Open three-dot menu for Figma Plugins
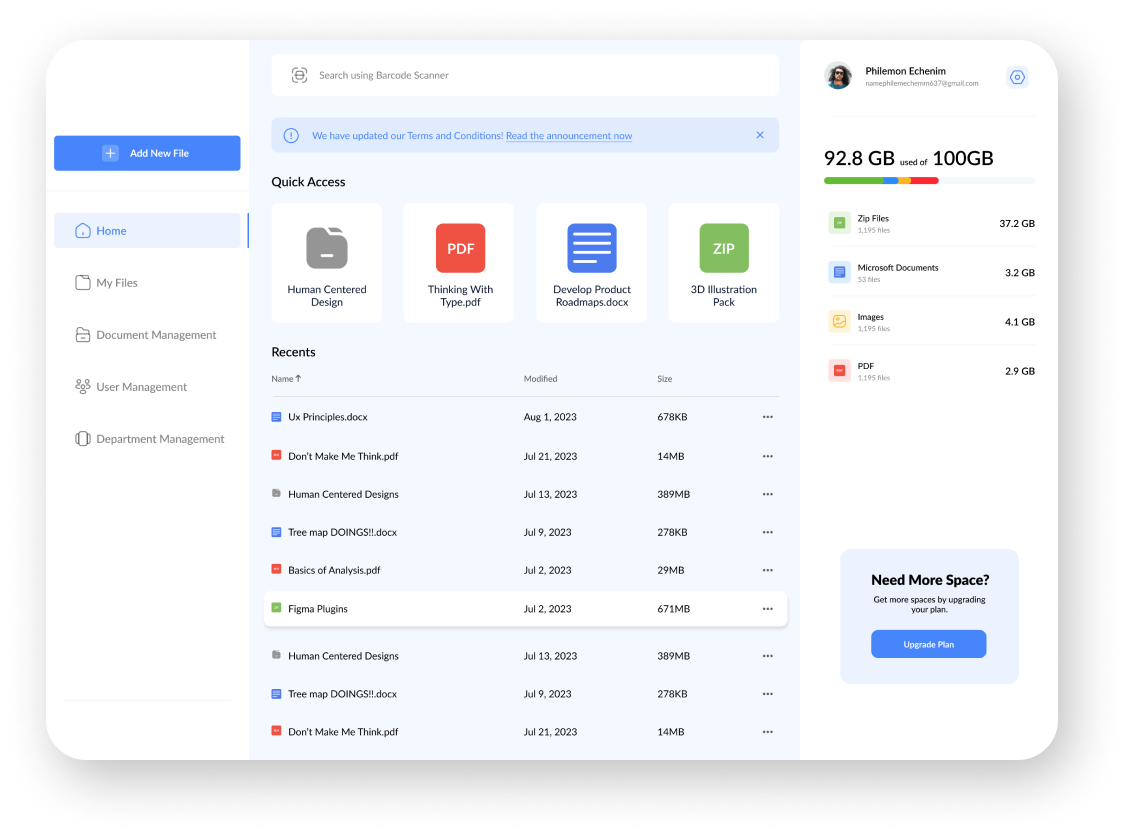This screenshot has width=1128, height=836. click(767, 609)
